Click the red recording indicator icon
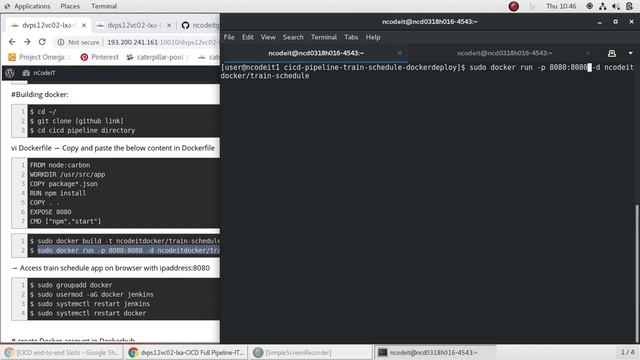Image resolution: width=640 pixels, height=360 pixels. click(x=513, y=6)
